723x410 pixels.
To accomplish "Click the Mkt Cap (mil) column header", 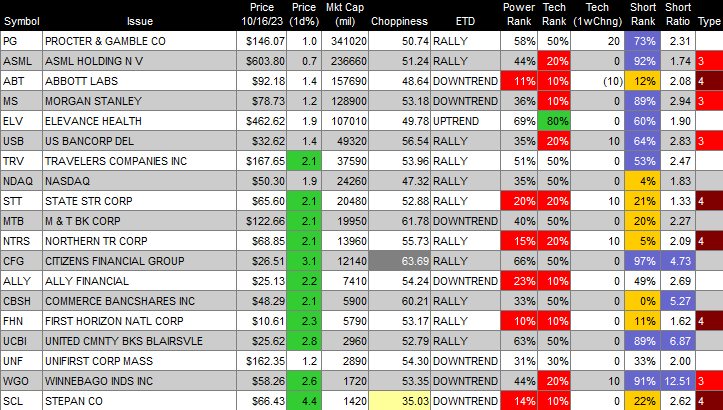I will coord(344,14).
